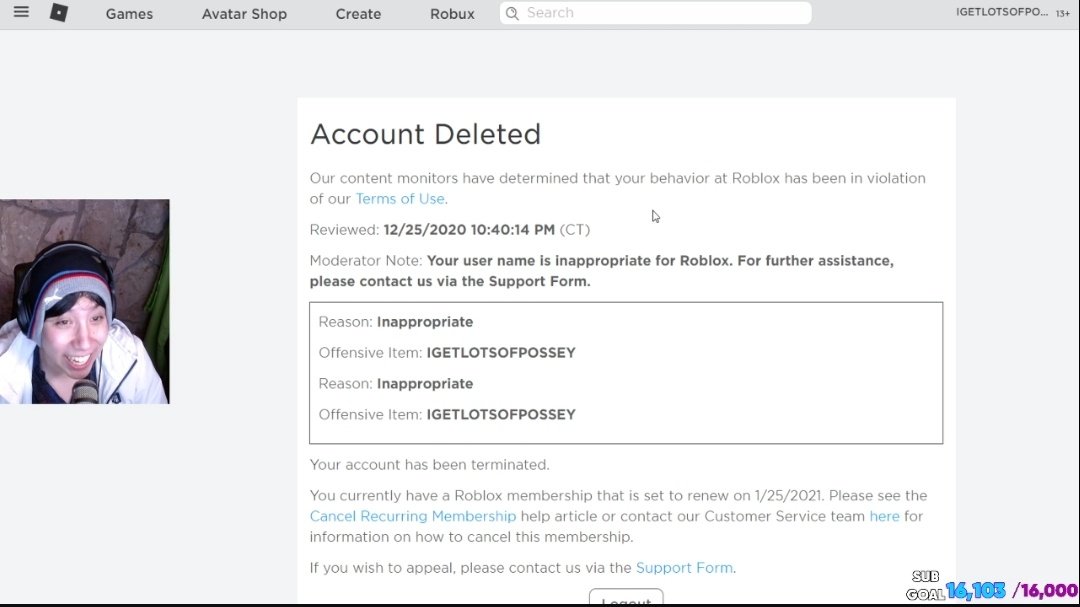Click the first 'Reason: Inappropriate' line
The width and height of the screenshot is (1080, 607).
[x=396, y=322]
